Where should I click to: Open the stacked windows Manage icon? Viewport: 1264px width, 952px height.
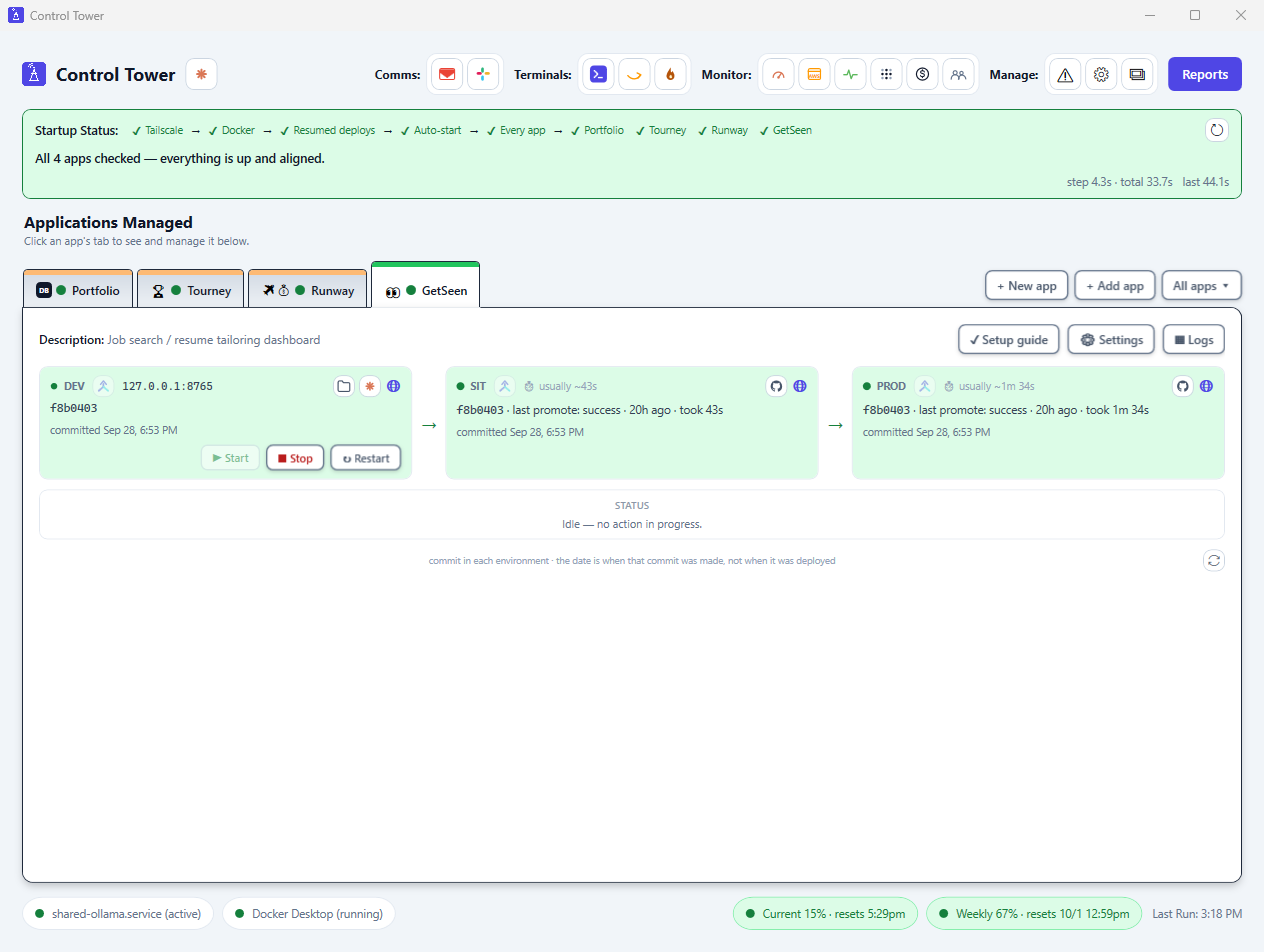(1137, 74)
